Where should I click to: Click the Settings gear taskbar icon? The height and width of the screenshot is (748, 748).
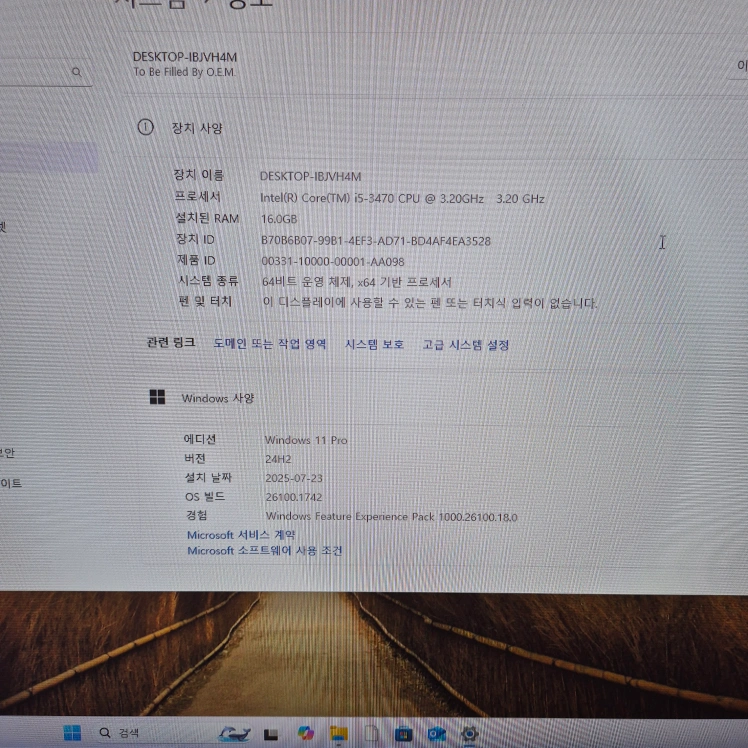(469, 734)
